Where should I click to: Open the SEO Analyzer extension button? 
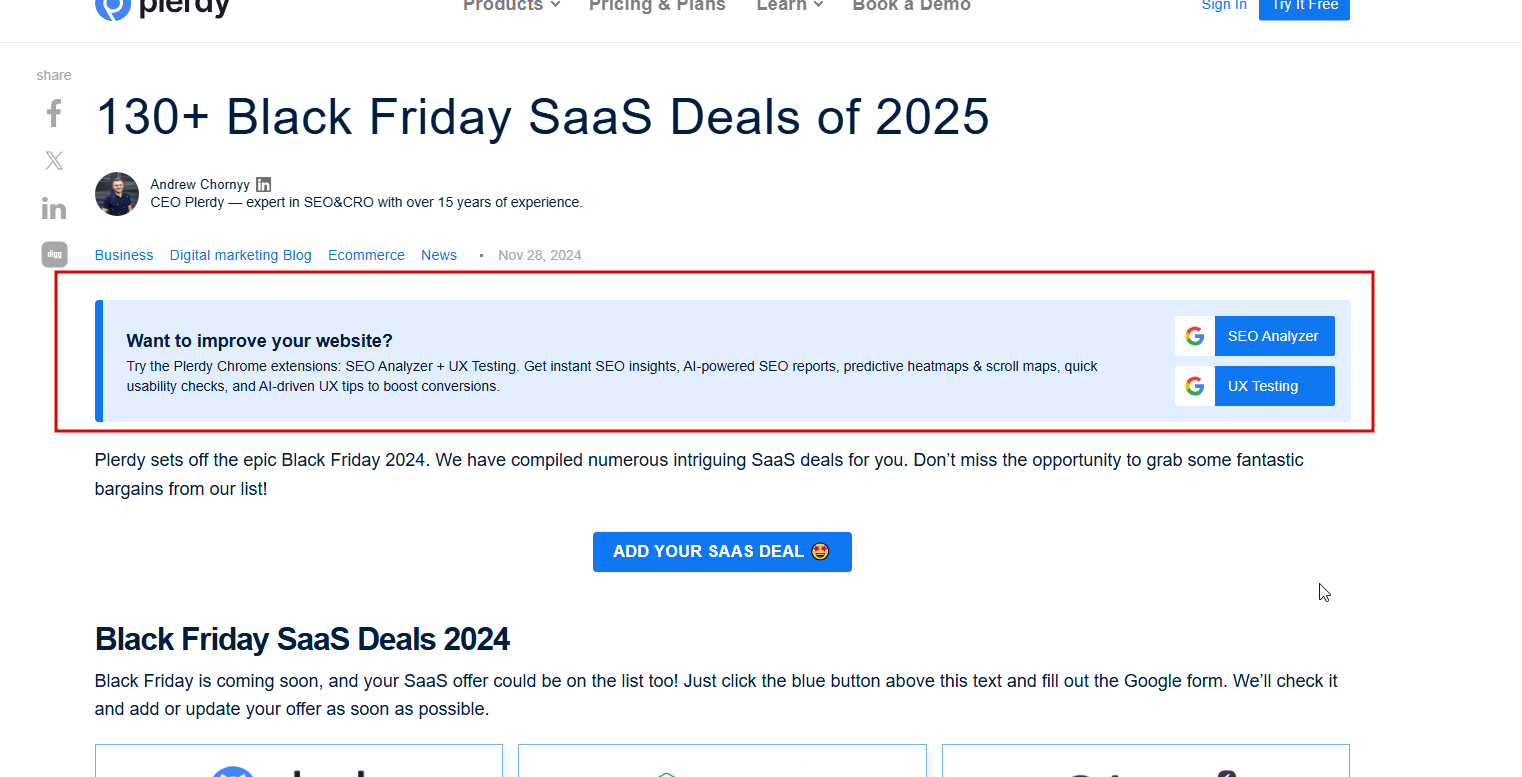tap(1273, 336)
